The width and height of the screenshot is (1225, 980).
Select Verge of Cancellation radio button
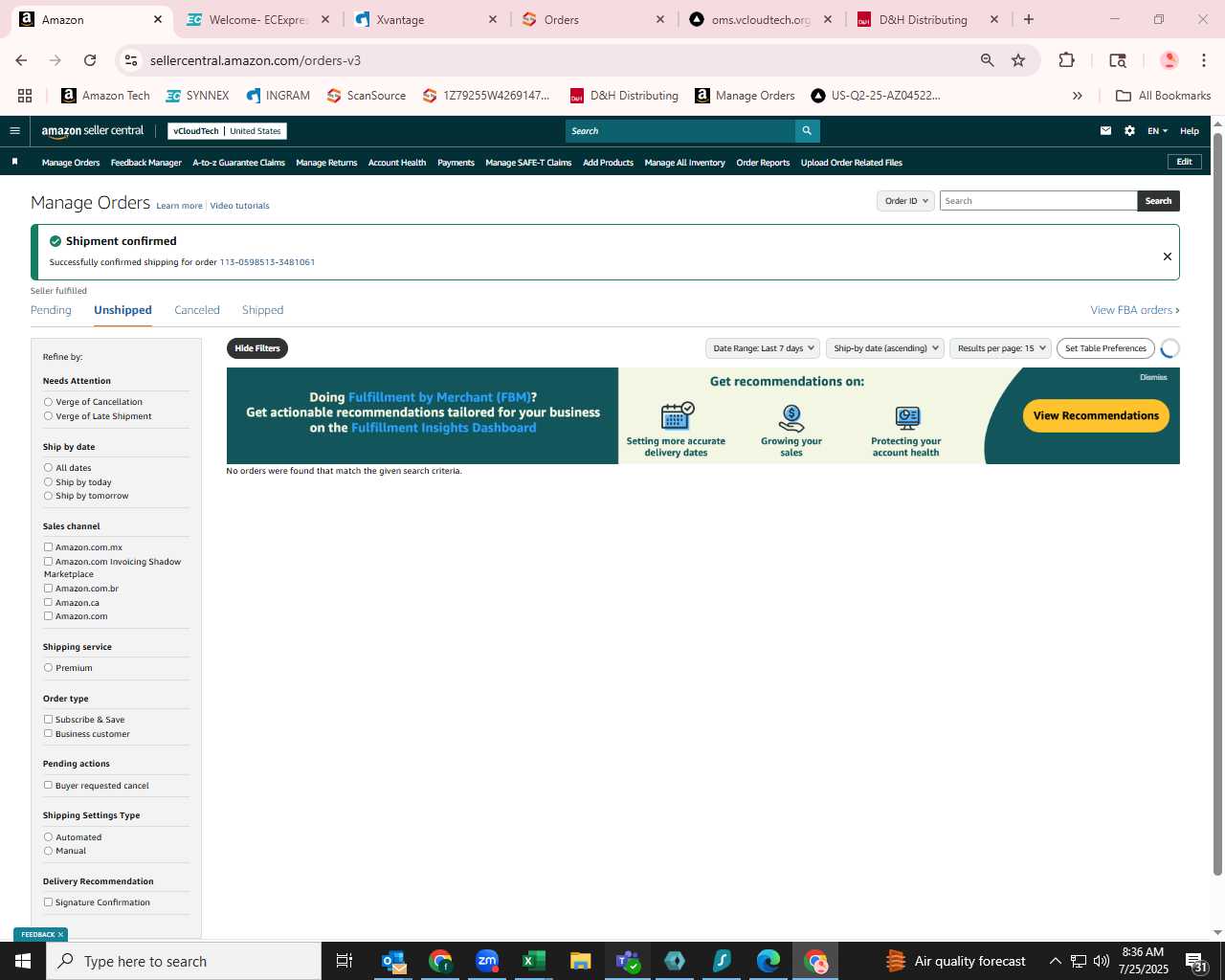(48, 402)
